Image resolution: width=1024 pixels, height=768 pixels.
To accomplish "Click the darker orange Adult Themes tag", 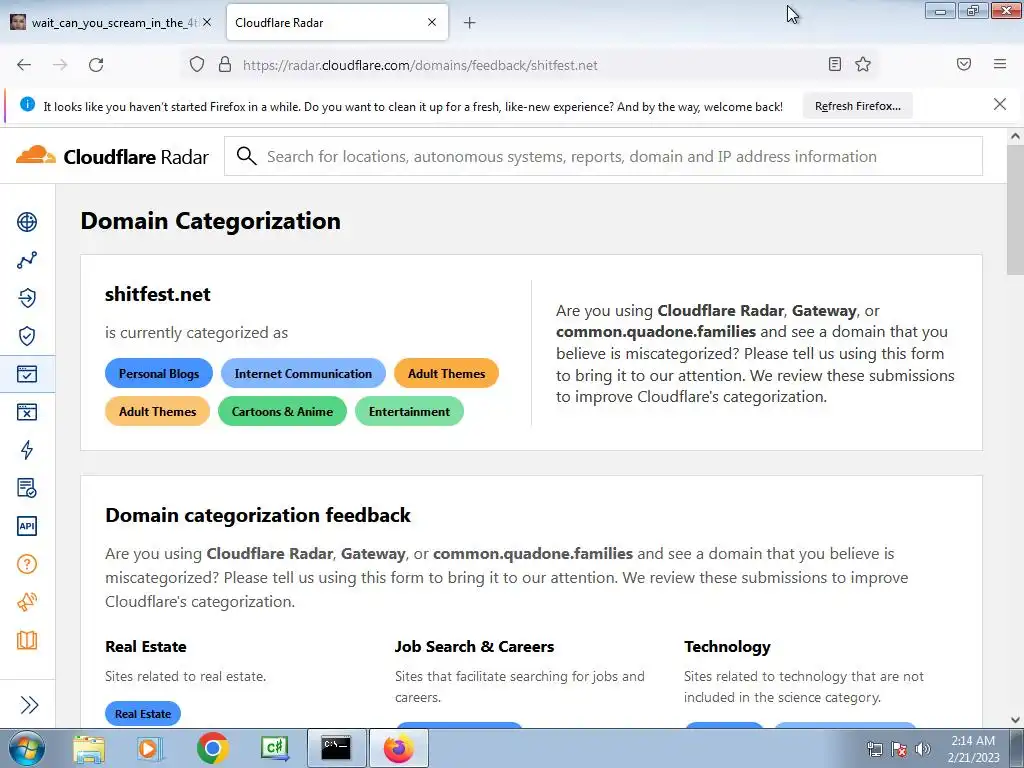I will [x=447, y=374].
